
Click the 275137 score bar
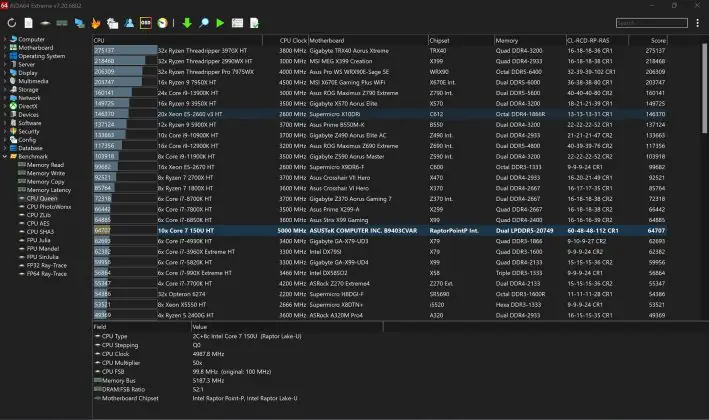pyautogui.click(x=125, y=51)
